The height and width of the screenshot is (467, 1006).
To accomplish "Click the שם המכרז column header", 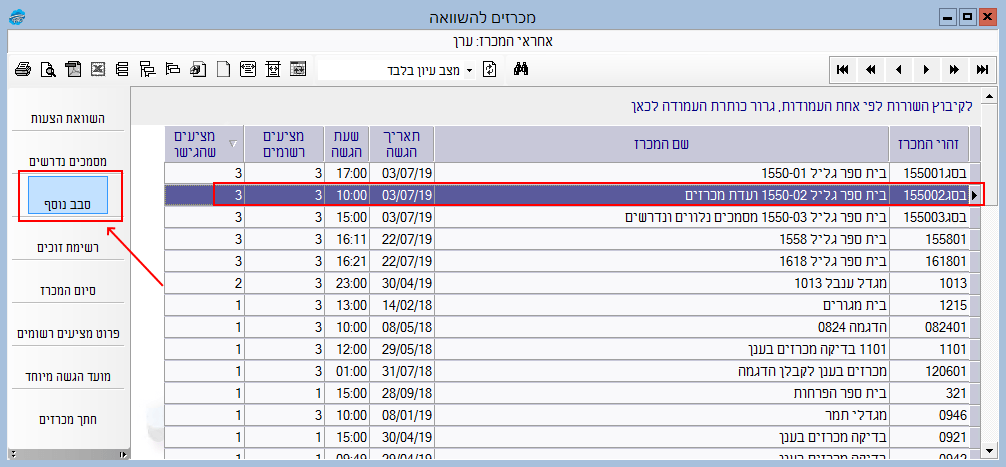I will [661, 143].
